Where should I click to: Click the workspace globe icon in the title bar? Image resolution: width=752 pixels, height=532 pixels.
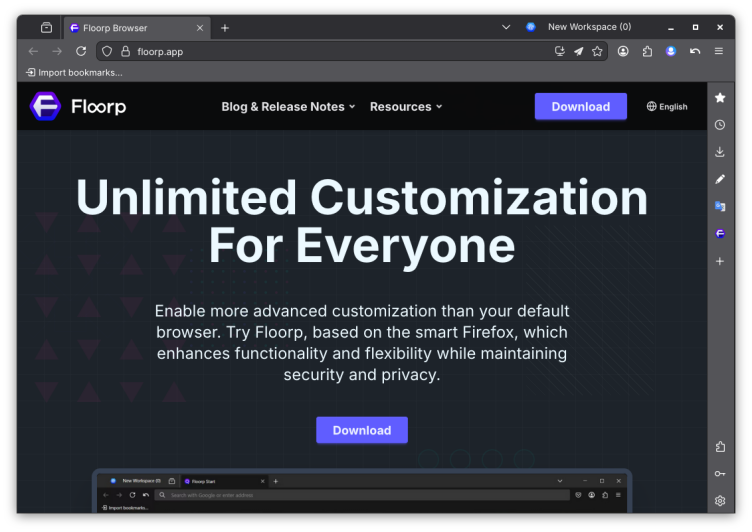(530, 27)
